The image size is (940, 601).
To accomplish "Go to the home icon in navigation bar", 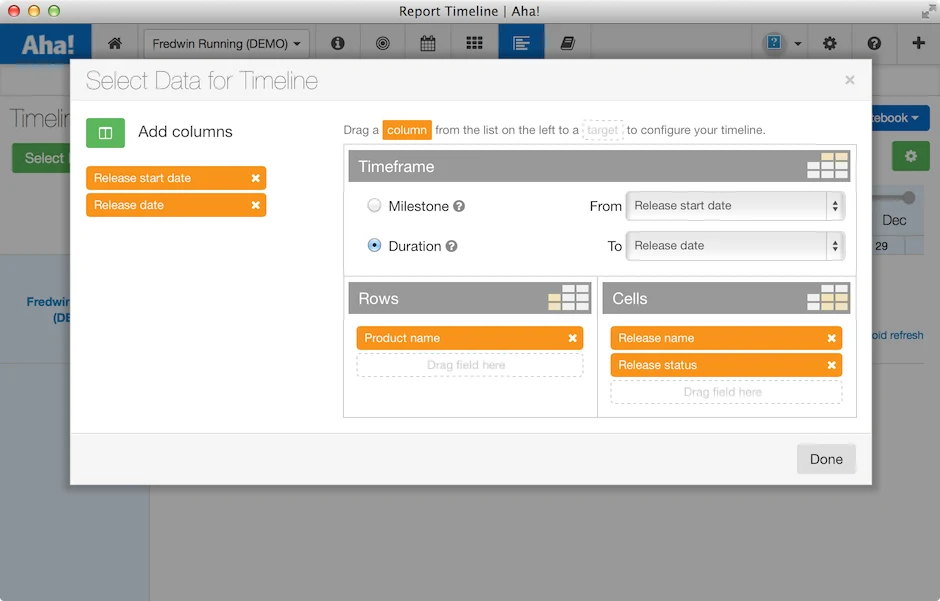I will pos(115,43).
